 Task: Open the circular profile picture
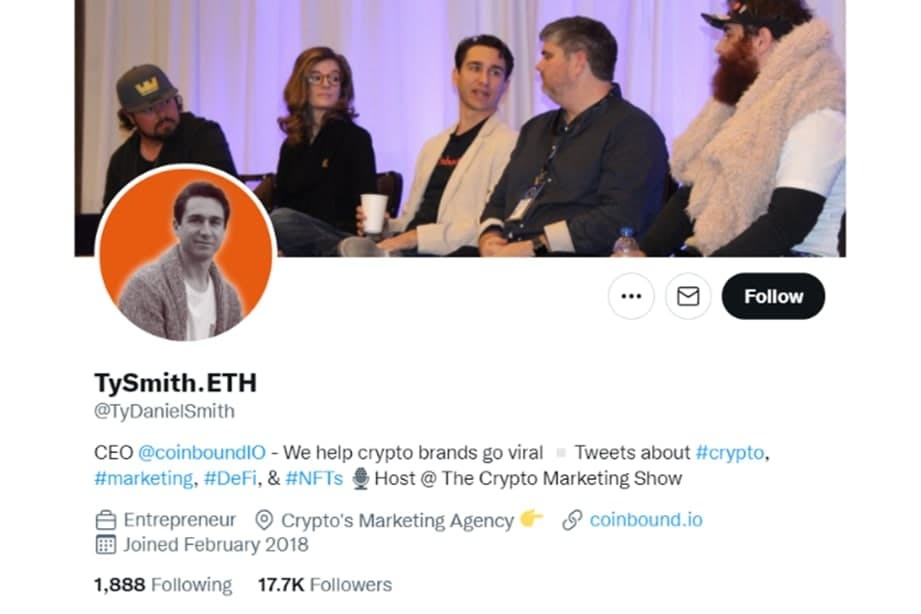click(186, 253)
